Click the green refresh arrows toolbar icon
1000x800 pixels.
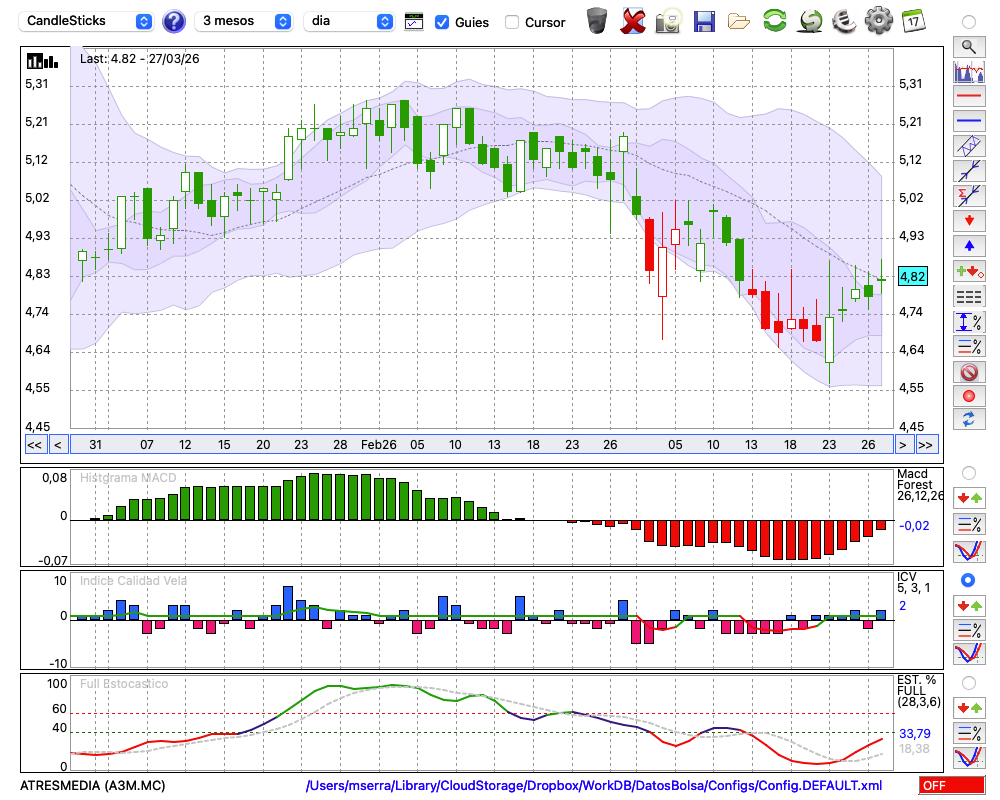pos(774,20)
